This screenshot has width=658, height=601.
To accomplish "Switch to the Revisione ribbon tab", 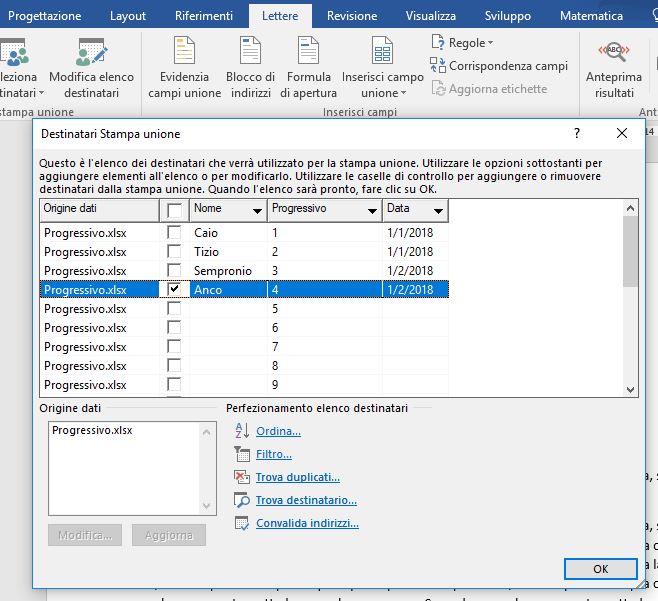I will pyautogui.click(x=352, y=16).
